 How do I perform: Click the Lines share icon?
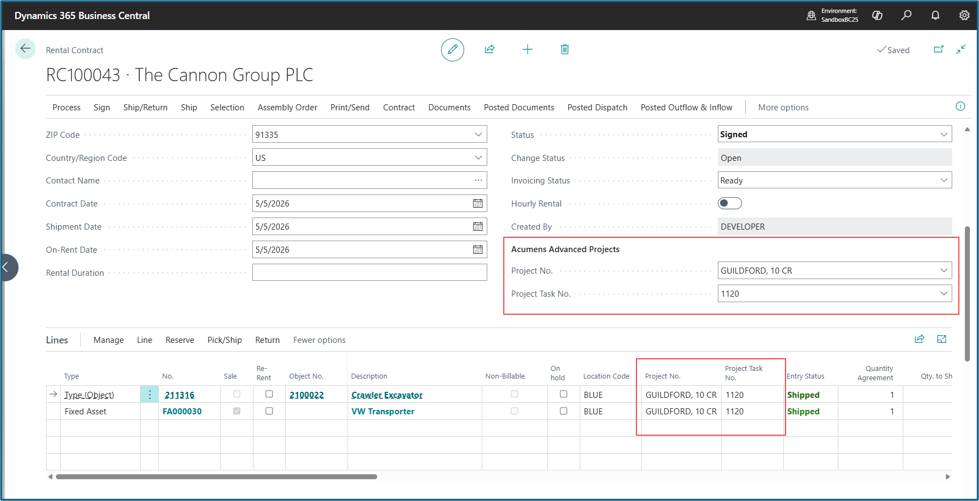tap(919, 339)
